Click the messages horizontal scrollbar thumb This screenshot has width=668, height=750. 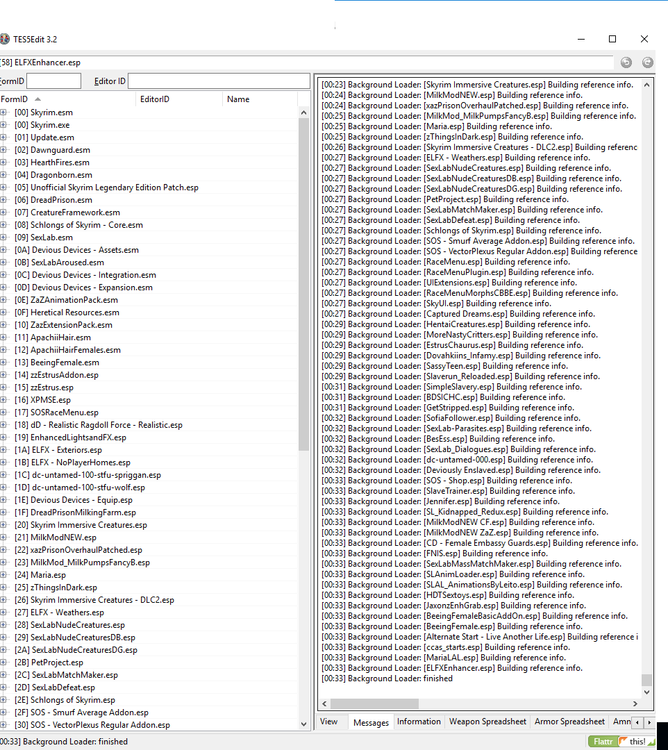point(374,704)
